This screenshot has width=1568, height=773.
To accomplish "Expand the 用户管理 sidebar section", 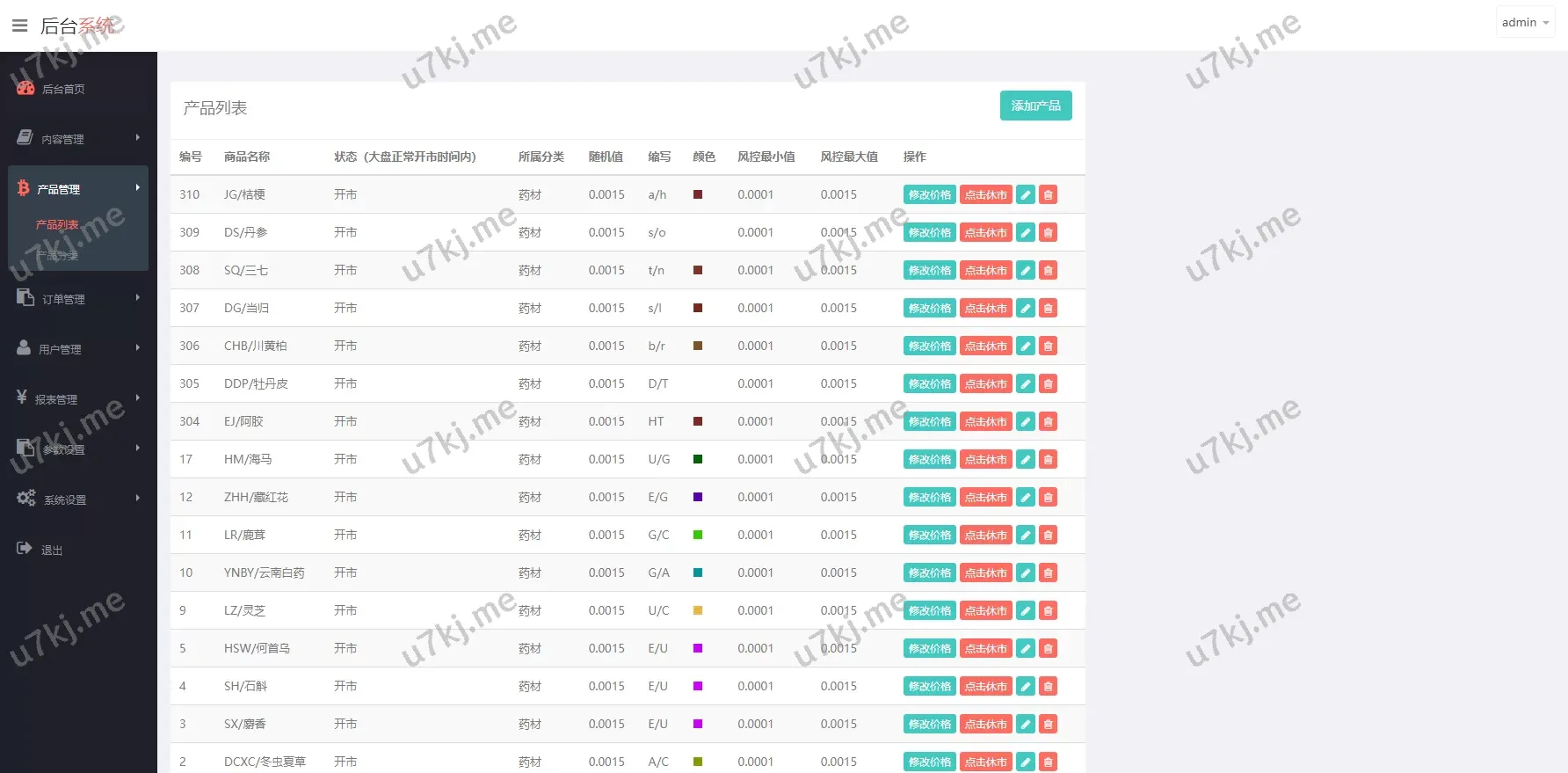I will pyautogui.click(x=77, y=349).
